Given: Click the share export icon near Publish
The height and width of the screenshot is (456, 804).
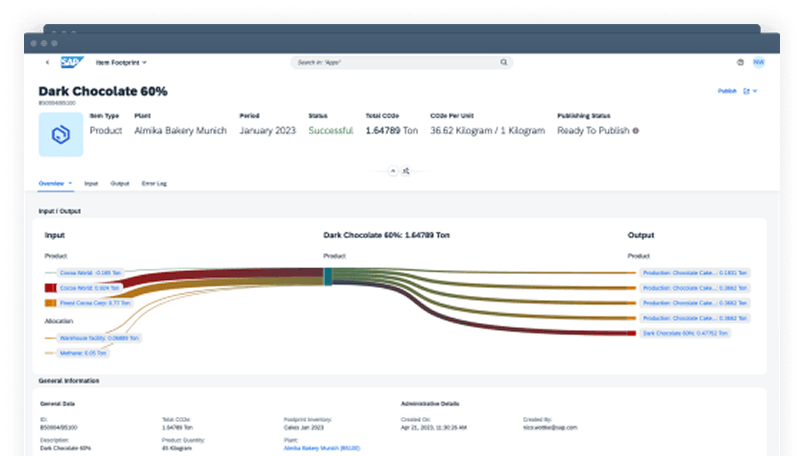Looking at the screenshot, I should 746,91.
